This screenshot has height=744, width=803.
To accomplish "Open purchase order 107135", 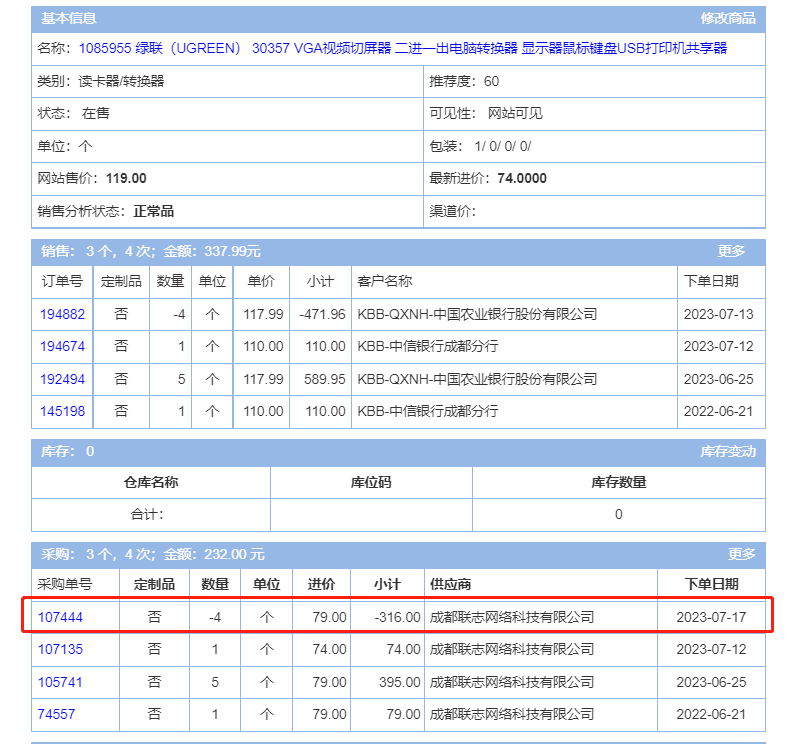I will click(x=60, y=649).
